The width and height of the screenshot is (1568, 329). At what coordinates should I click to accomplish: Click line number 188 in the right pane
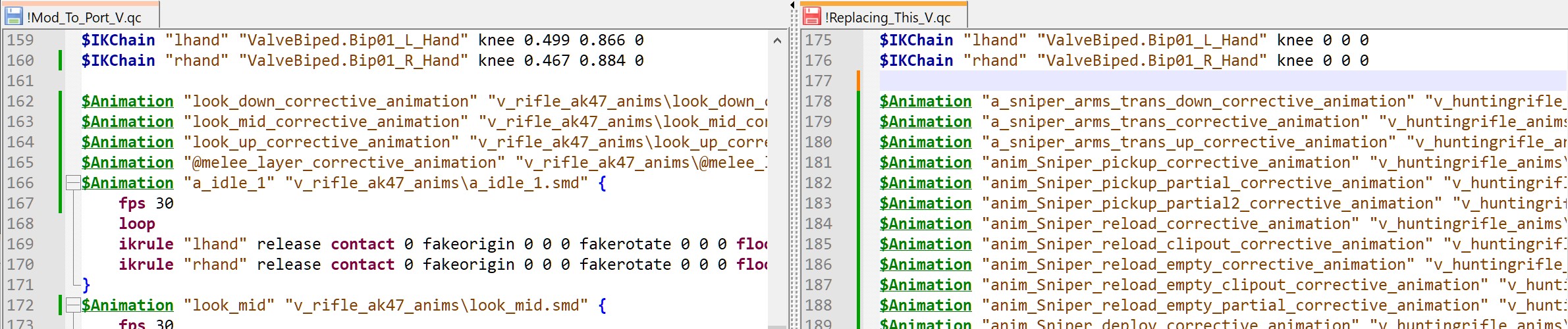coord(819,305)
